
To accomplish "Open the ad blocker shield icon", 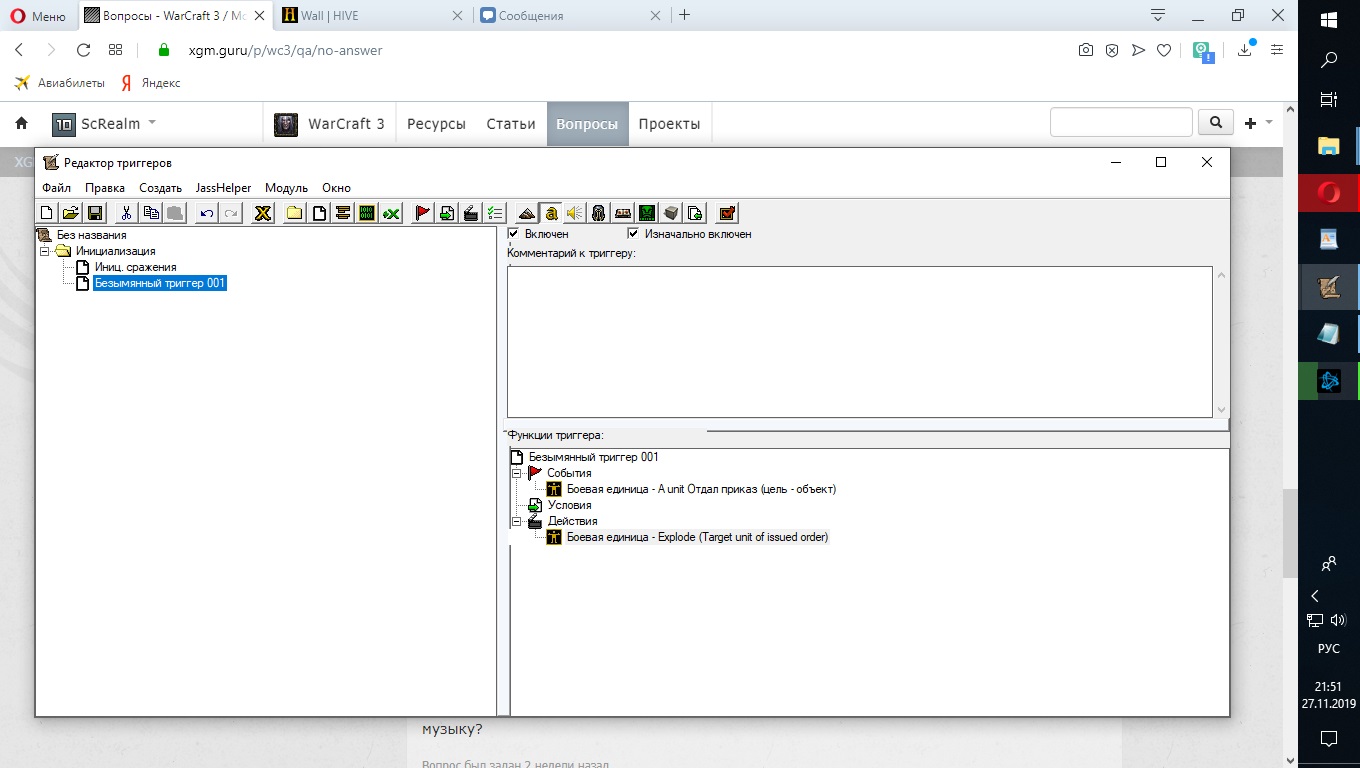I will tap(1111, 50).
